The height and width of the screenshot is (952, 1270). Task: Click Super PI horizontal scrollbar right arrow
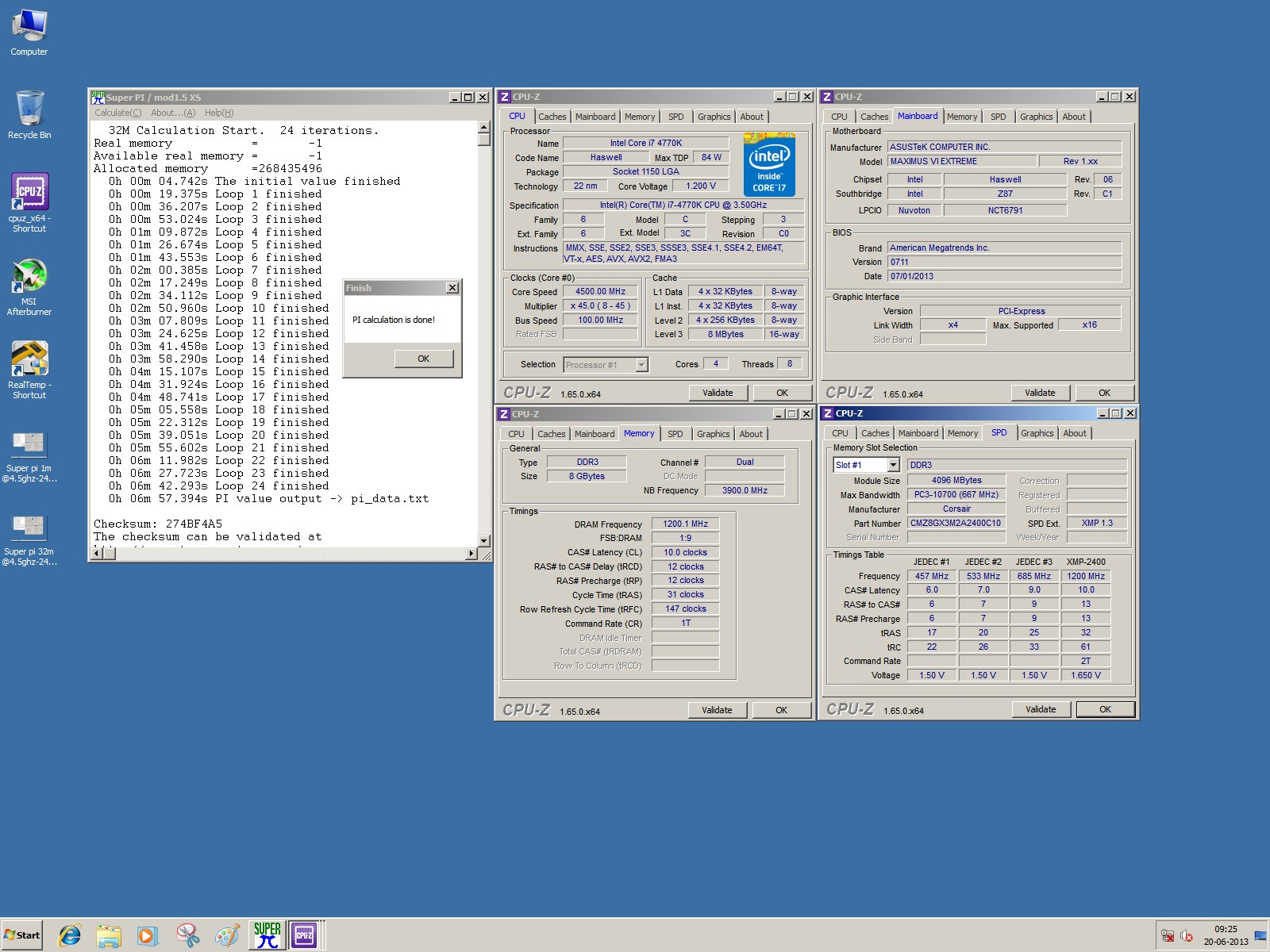(x=472, y=553)
